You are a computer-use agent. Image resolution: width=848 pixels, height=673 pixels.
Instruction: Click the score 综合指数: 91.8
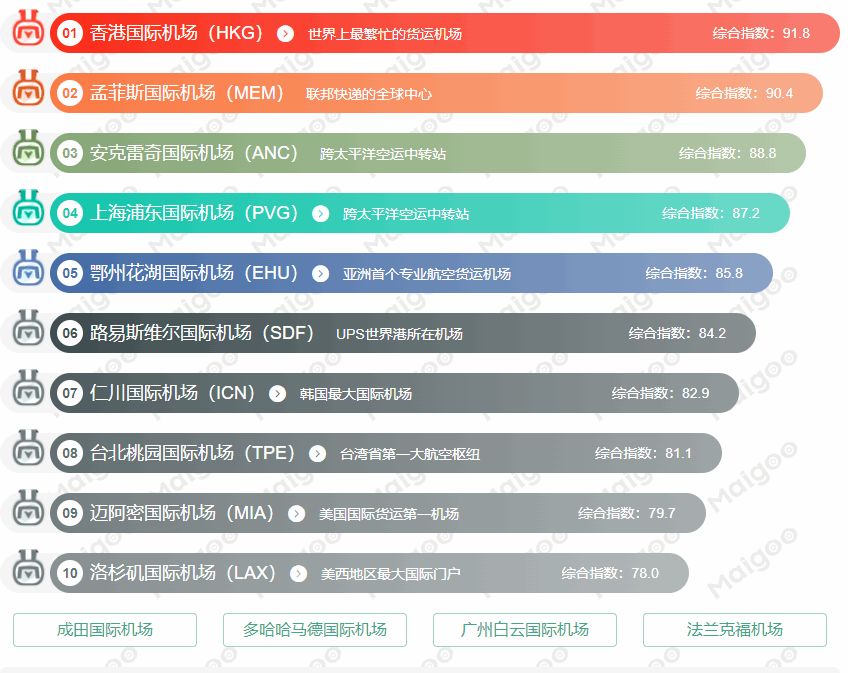(761, 34)
